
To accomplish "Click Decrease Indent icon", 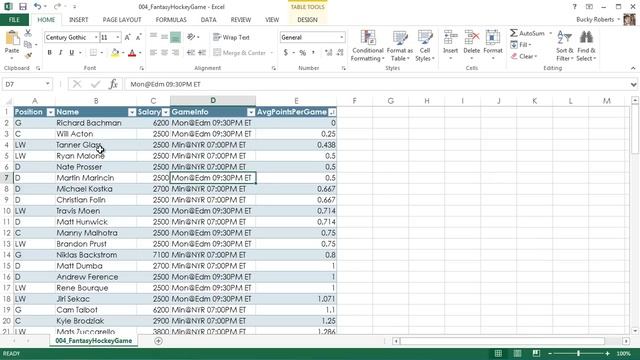I will (191, 53).
